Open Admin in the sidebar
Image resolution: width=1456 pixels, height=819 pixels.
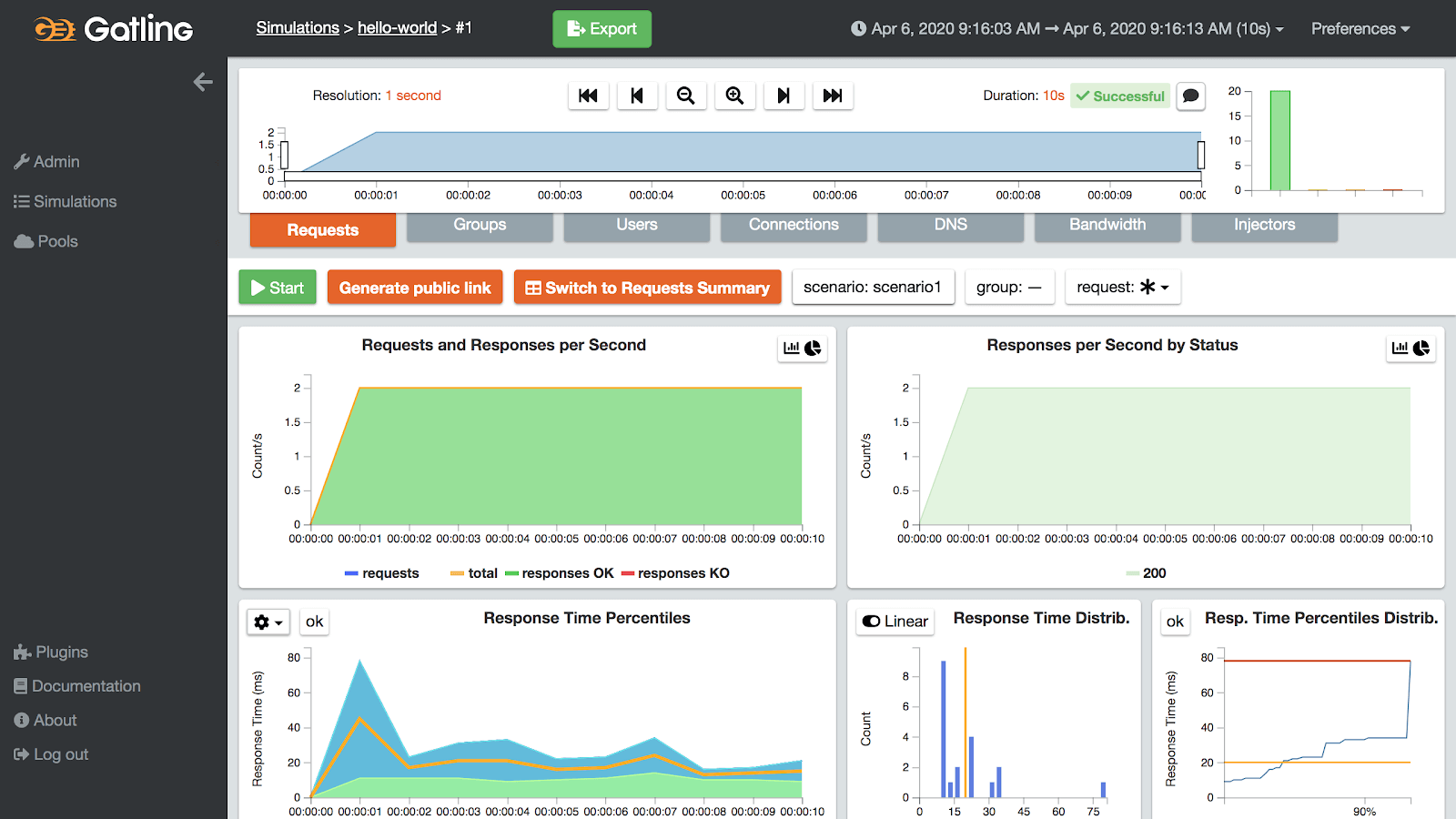pyautogui.click(x=47, y=162)
